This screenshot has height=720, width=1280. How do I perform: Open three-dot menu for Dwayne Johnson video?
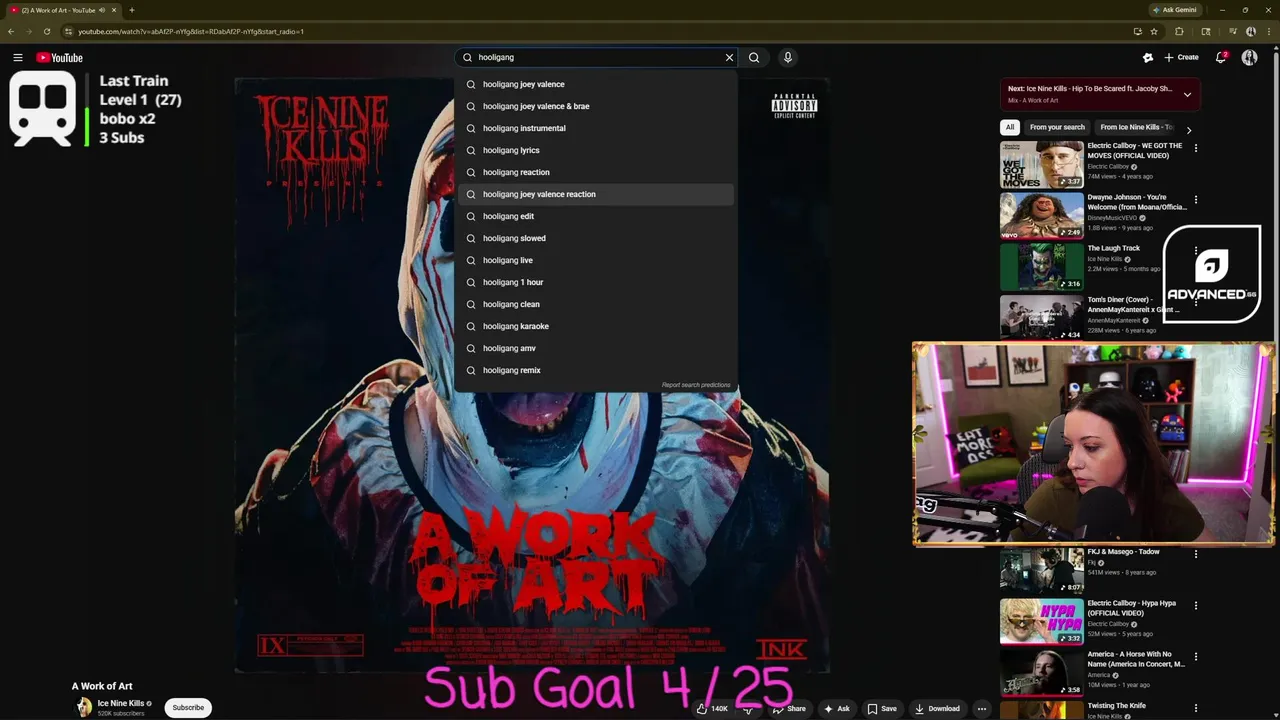point(1195,200)
